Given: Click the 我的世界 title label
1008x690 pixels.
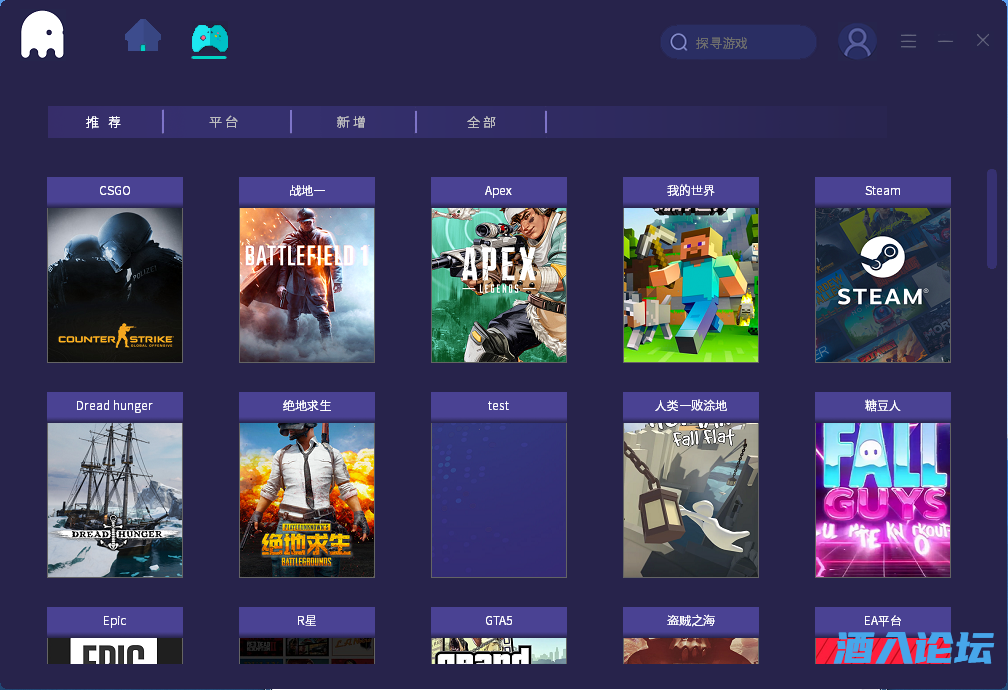Looking at the screenshot, I should (x=690, y=191).
